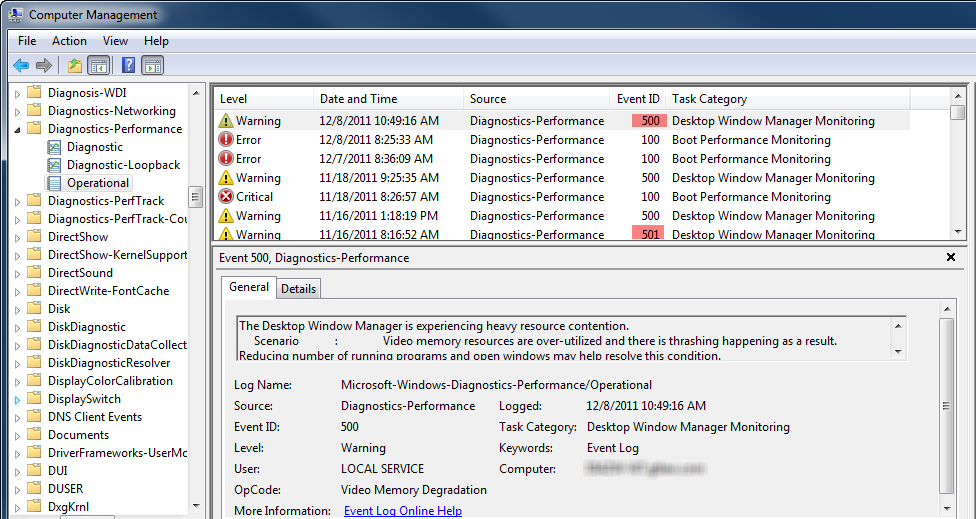Open the blue Help question mark icon

(128, 66)
